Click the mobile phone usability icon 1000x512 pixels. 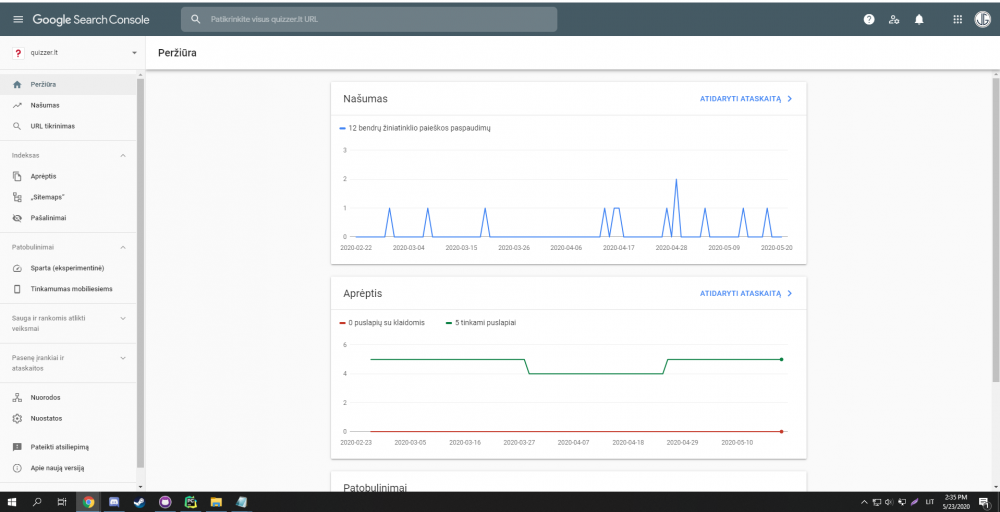[18, 289]
